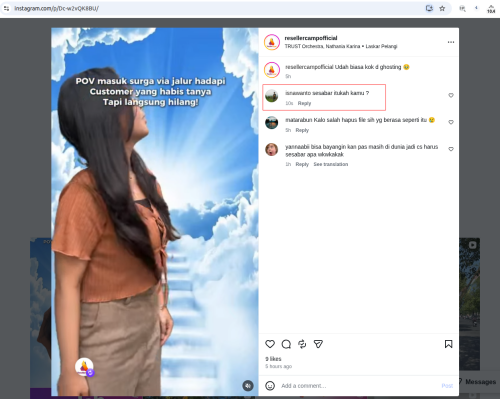Like the yannaabii comment

click(451, 149)
